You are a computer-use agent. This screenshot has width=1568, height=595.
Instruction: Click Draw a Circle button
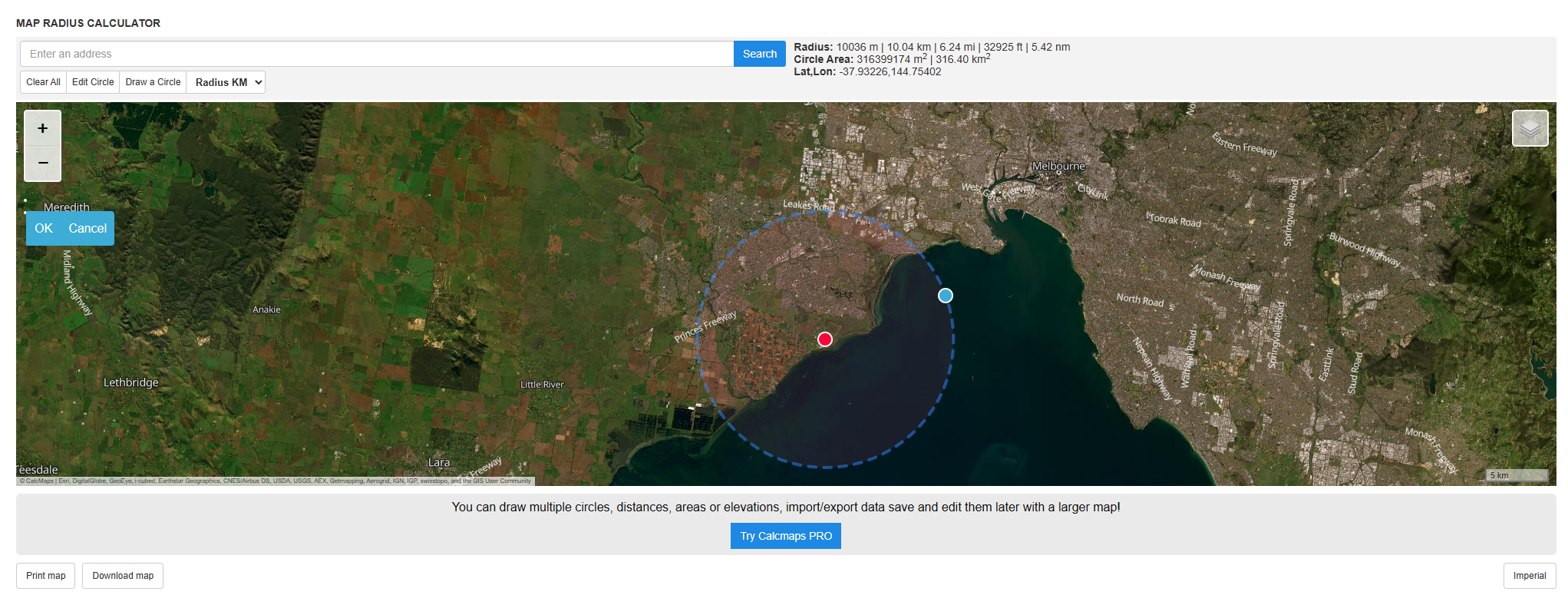(x=153, y=82)
